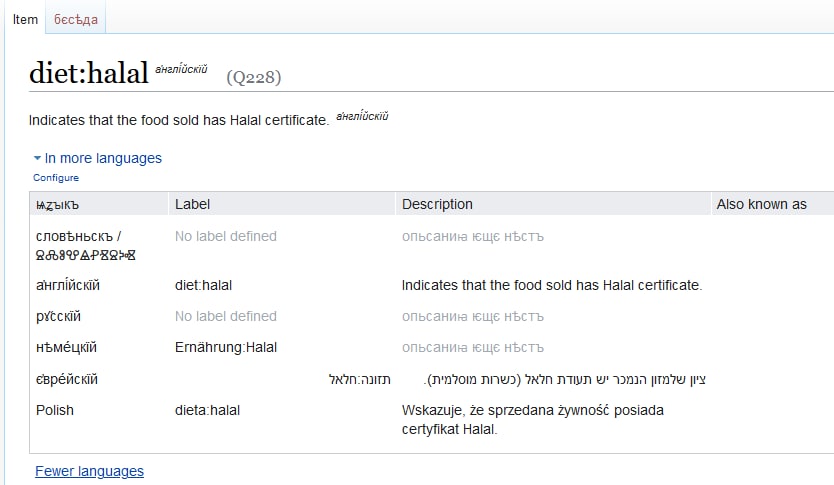Screen dimensions: 834x485
Task: Click the Also known as column header
Action: 761,204
